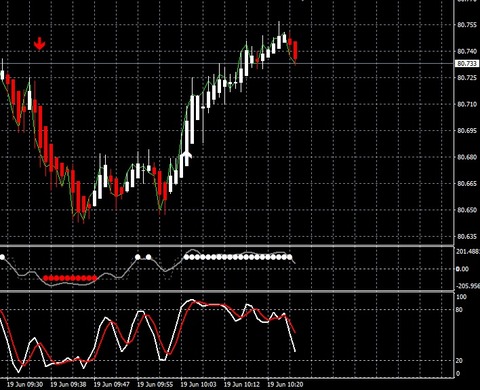Click the 19 Jun 10:20 time label
The width and height of the screenshot is (480, 390).
(x=285, y=384)
